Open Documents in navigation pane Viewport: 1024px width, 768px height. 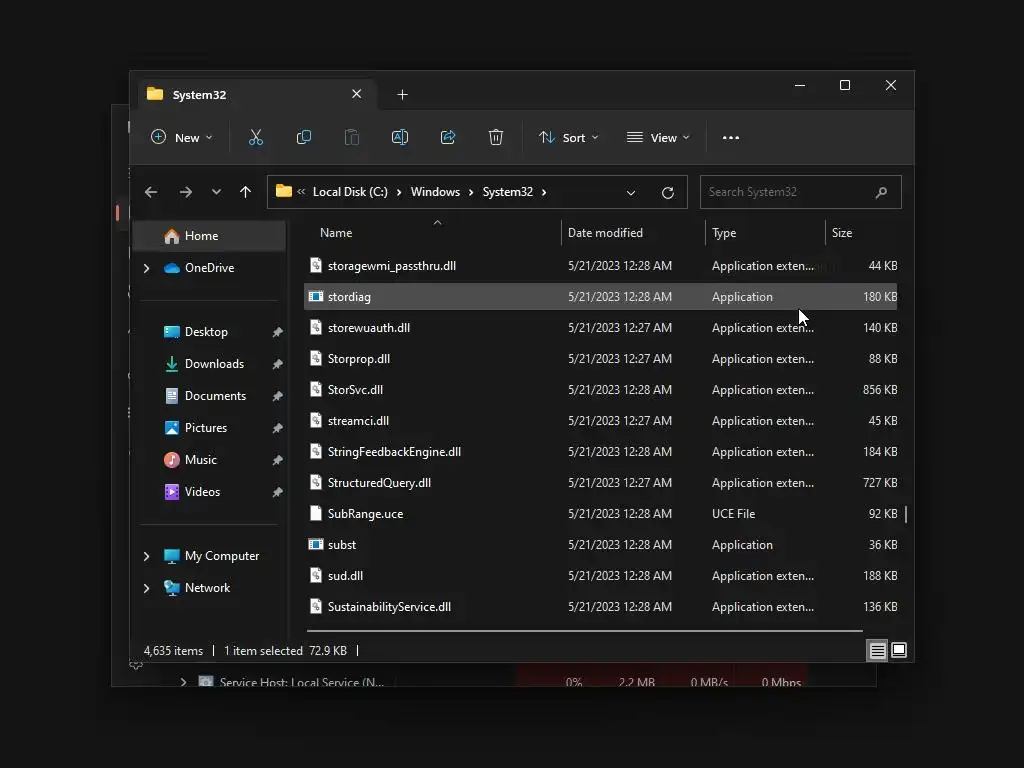(x=216, y=396)
